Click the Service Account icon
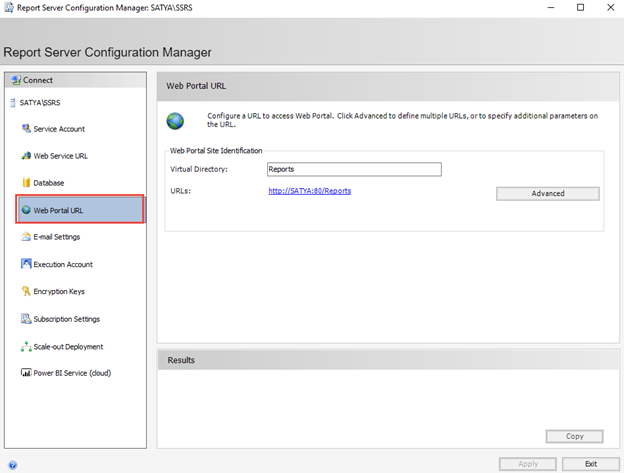624x473 pixels. click(26, 129)
